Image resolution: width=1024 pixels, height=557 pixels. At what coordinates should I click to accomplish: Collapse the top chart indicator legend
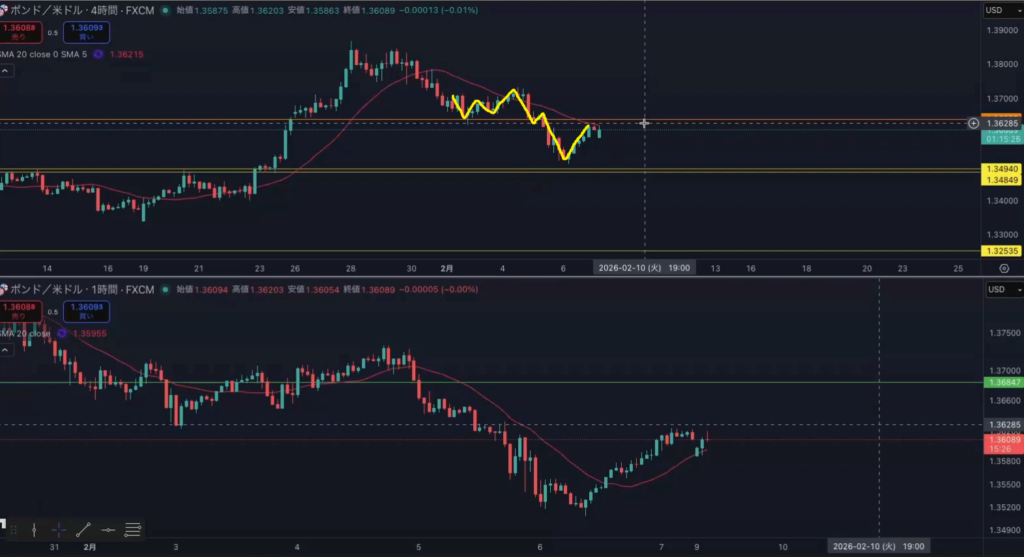(6, 71)
